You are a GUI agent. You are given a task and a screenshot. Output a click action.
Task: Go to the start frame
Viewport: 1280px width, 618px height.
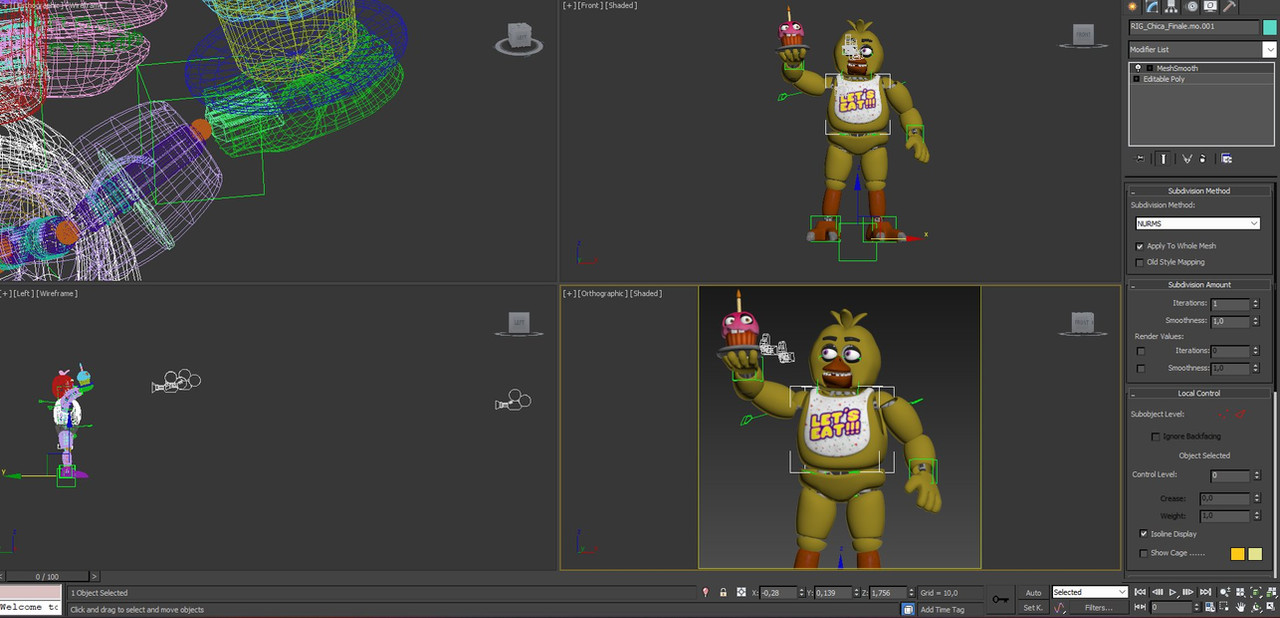[1139, 593]
